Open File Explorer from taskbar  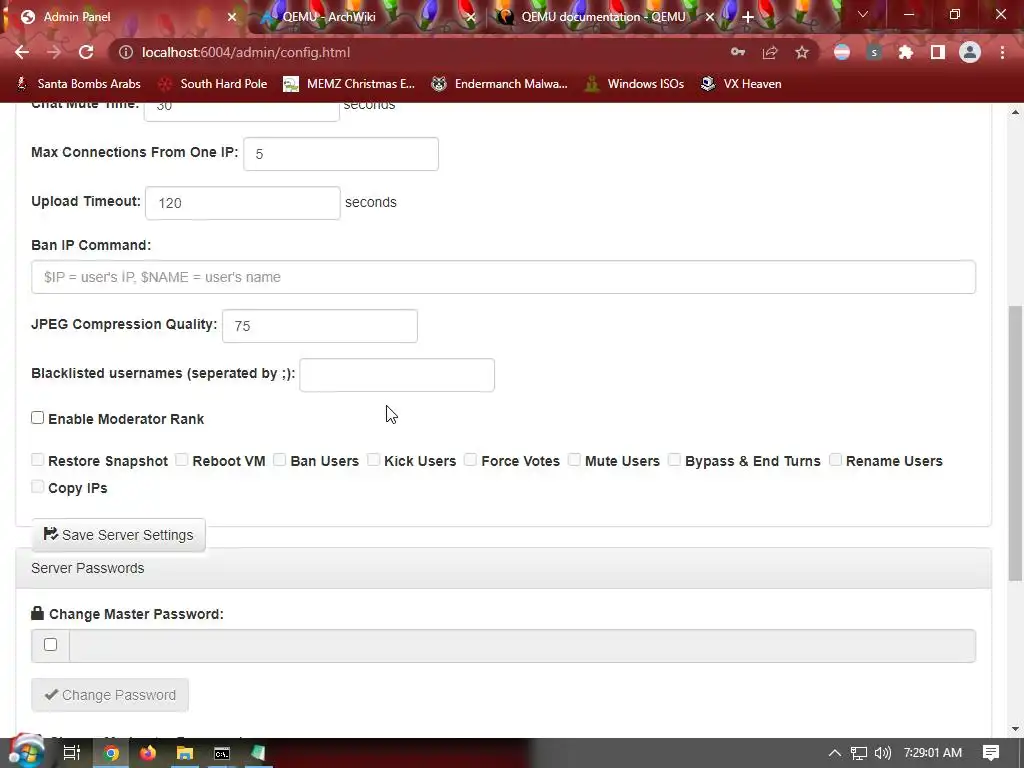point(185,753)
